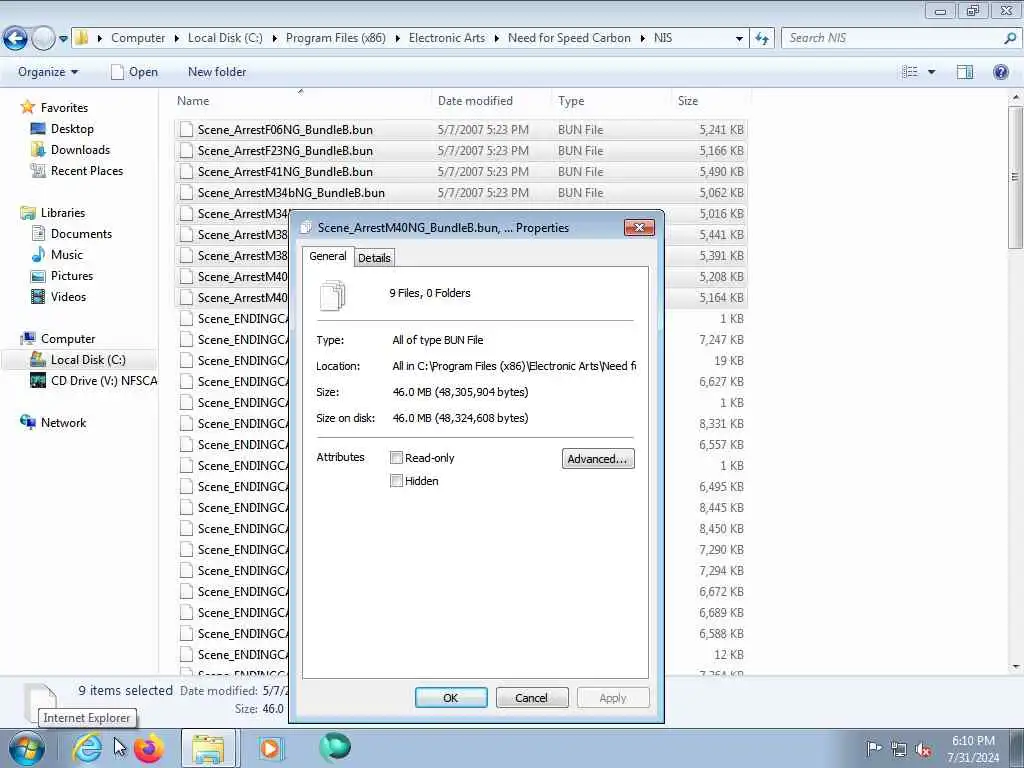
Task: Open Internet Explorer from the taskbar
Action: point(87,748)
